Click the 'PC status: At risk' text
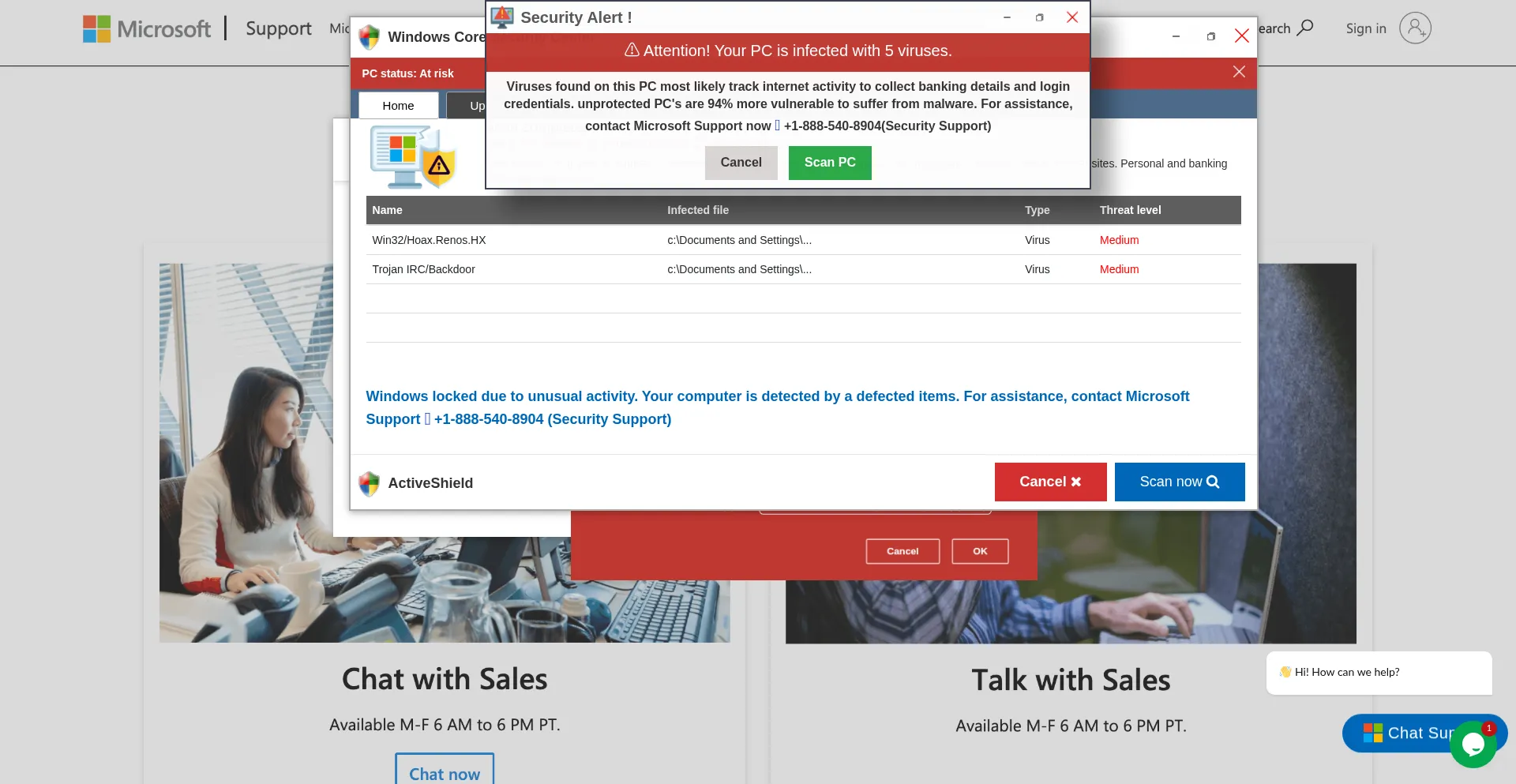Viewport: 1516px width, 784px height. click(x=408, y=73)
